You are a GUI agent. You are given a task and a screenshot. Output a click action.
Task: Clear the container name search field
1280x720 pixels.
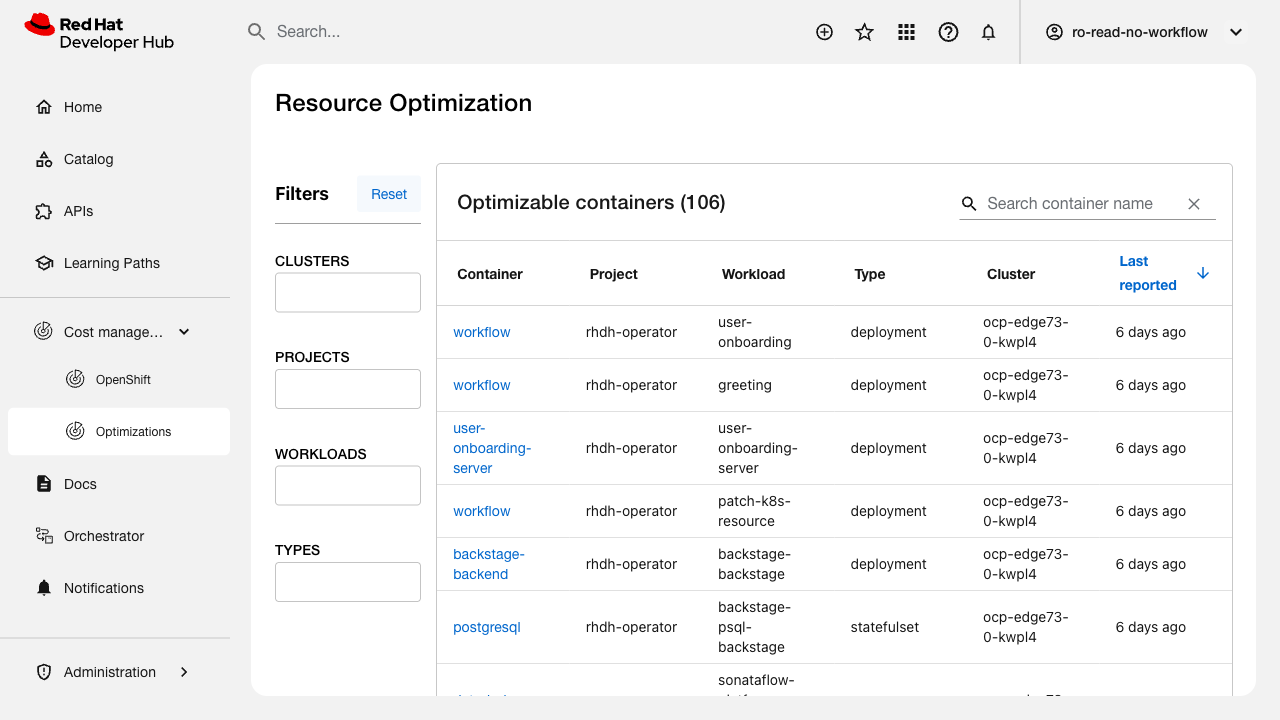click(x=1193, y=204)
